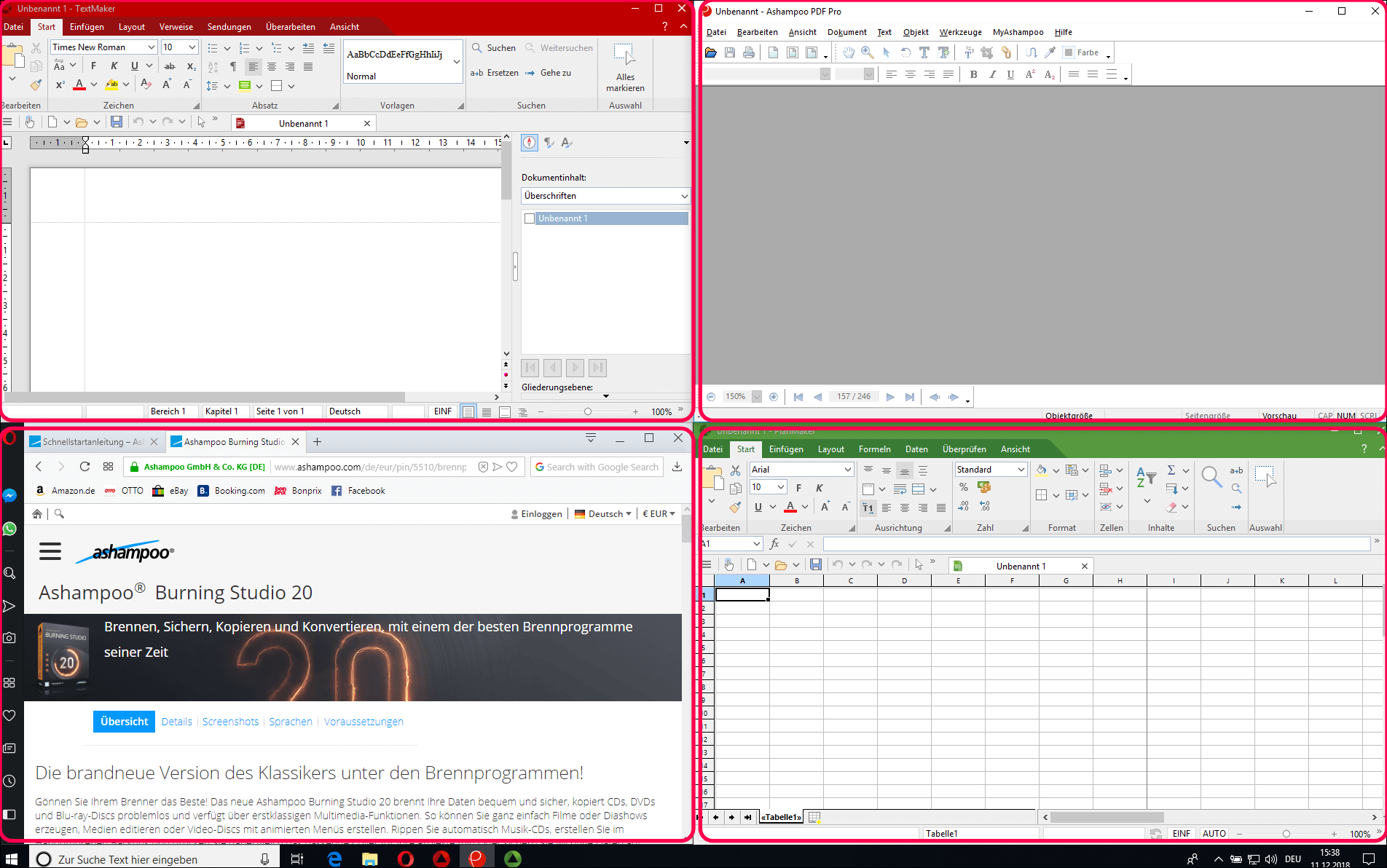Select the text T tool in PDF Pro

point(924,52)
